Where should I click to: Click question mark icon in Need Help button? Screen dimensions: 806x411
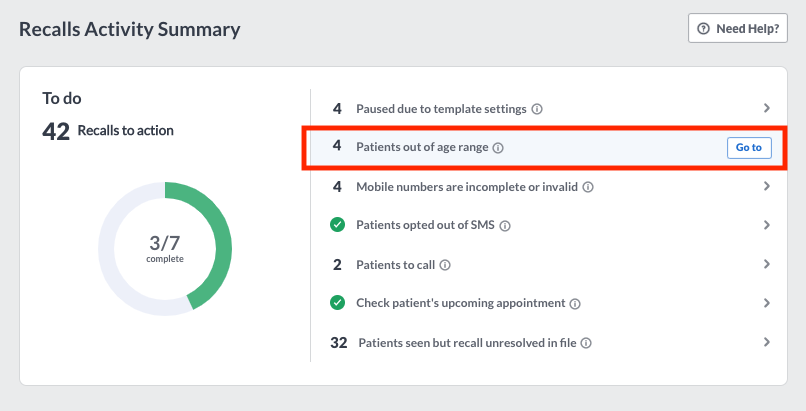tap(703, 29)
